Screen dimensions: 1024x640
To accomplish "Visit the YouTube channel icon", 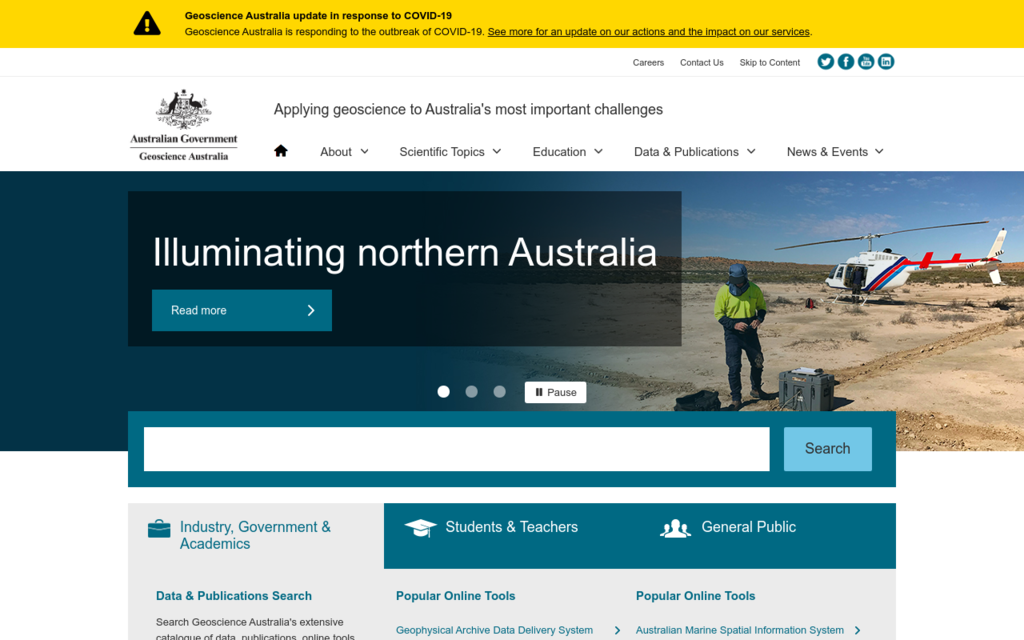I will click(865, 61).
